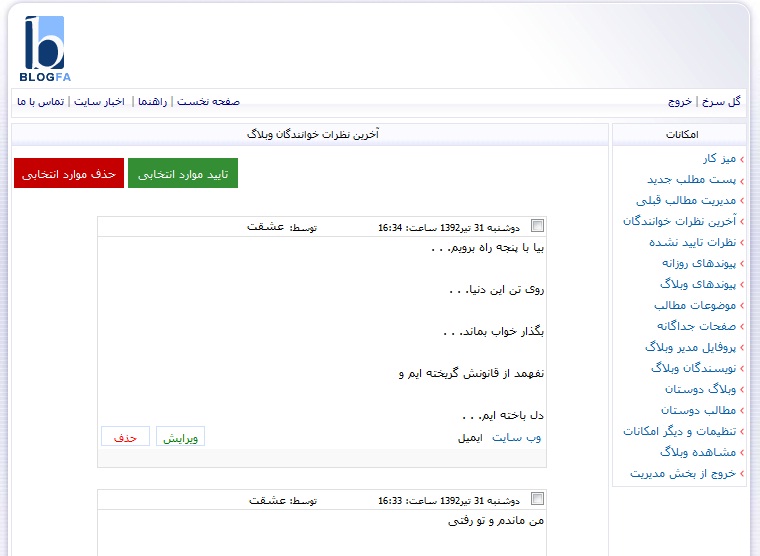Click red حذف موارد انتخابی button
This screenshot has height=556, width=760.
pos(69,173)
